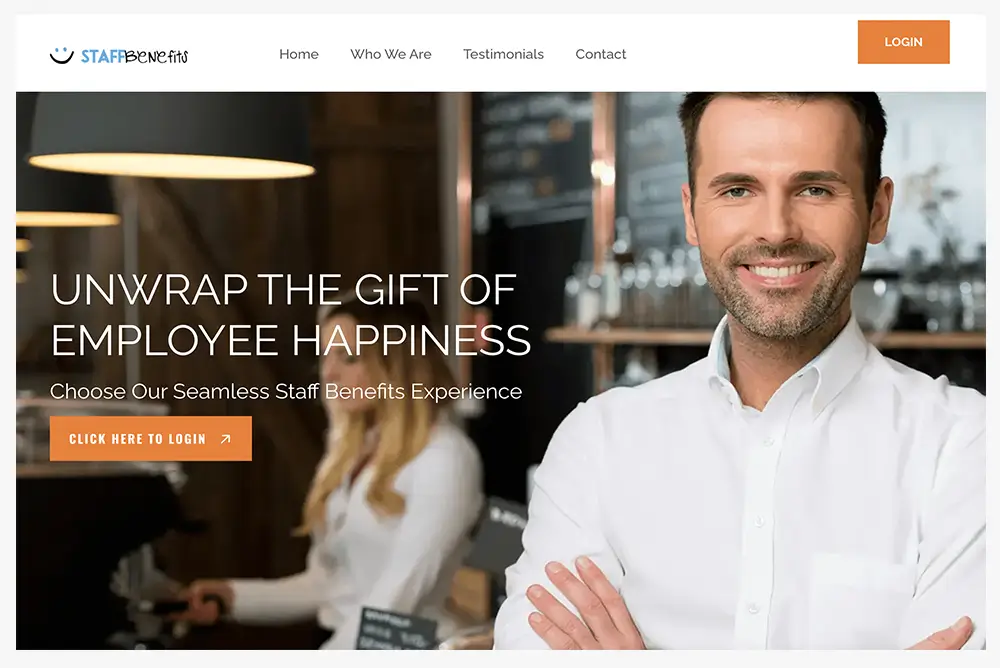Select Contact in the navigation bar
The width and height of the screenshot is (1000, 668).
coord(601,54)
